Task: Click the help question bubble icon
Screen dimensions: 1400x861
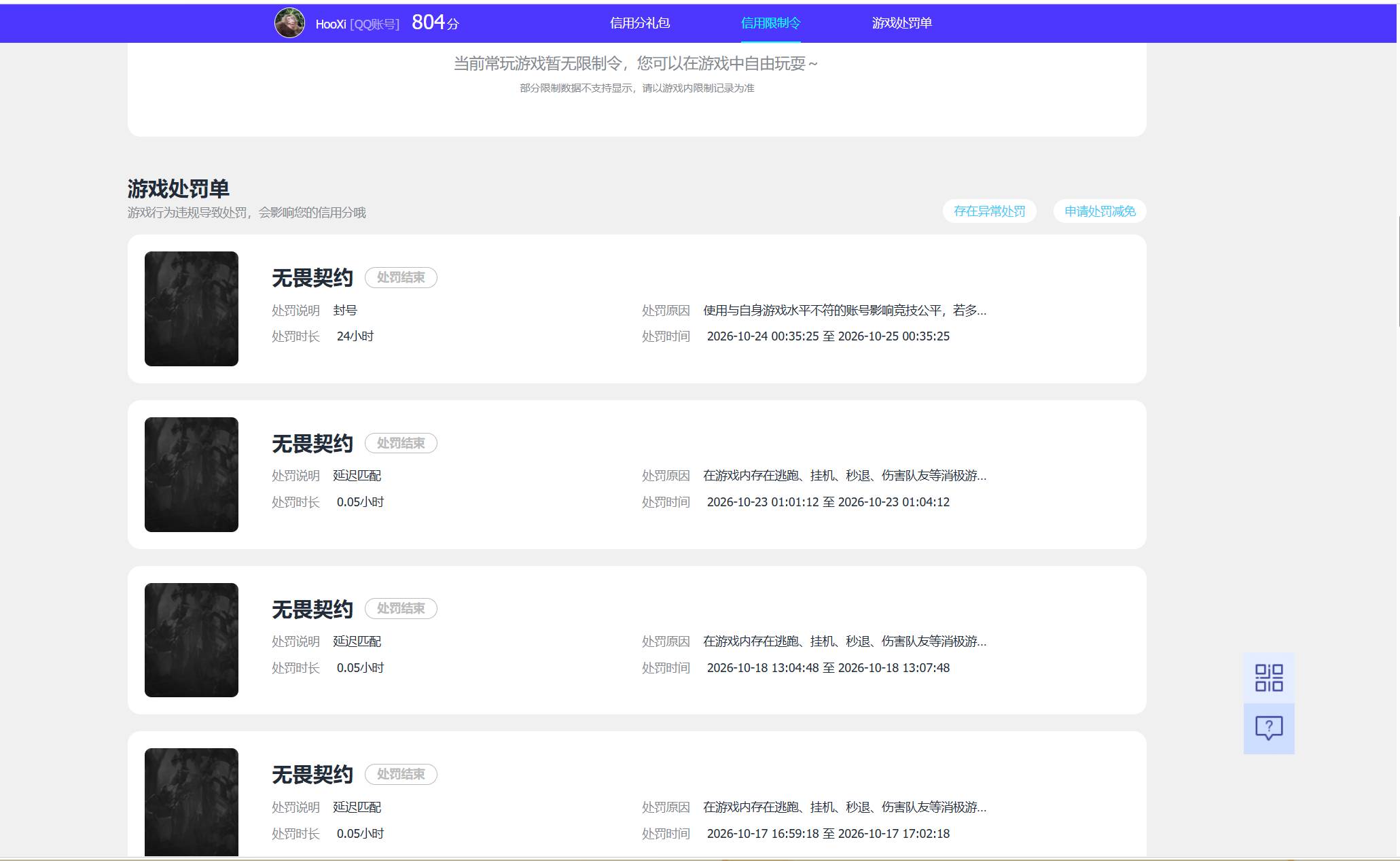Action: (1269, 728)
